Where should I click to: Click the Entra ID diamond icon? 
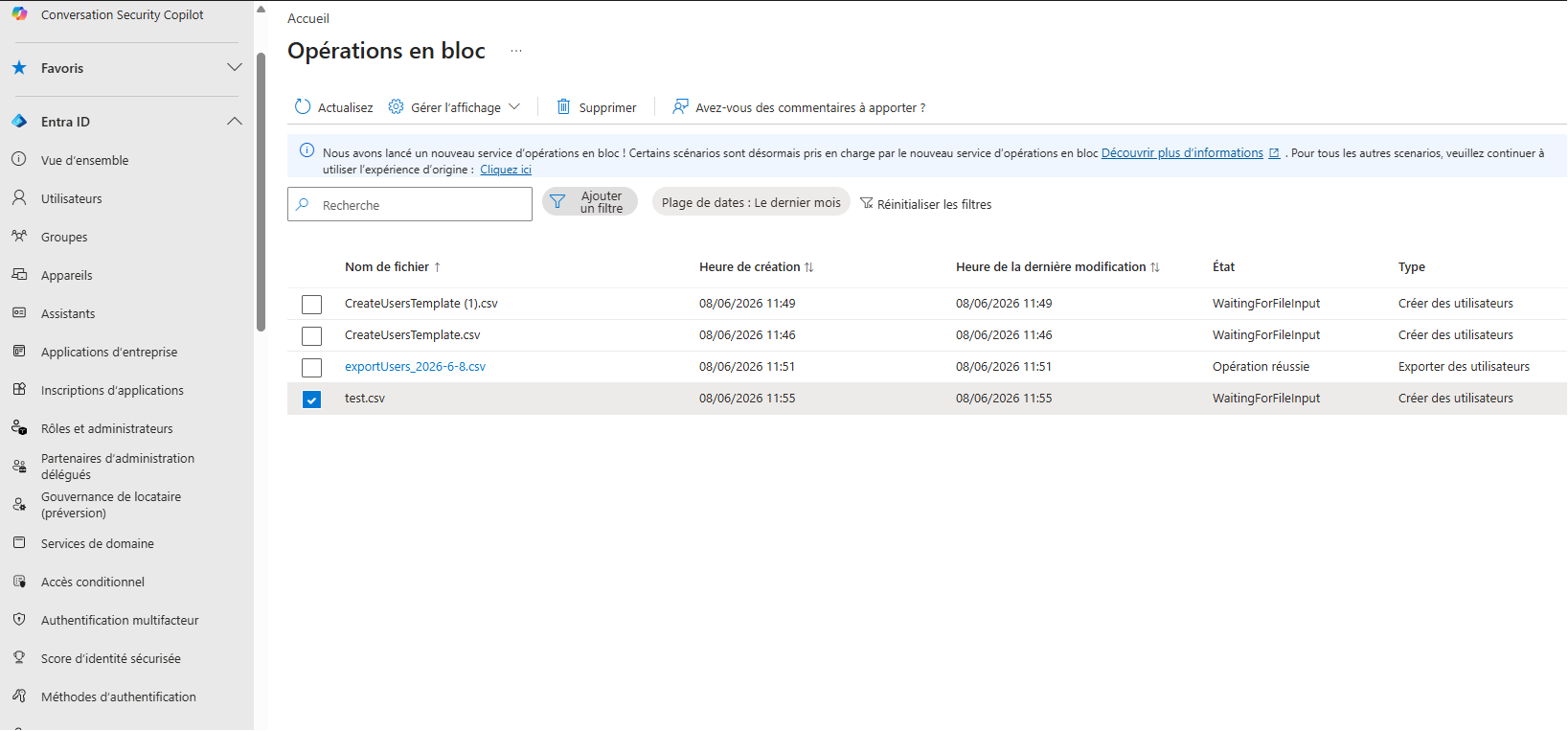click(x=19, y=122)
